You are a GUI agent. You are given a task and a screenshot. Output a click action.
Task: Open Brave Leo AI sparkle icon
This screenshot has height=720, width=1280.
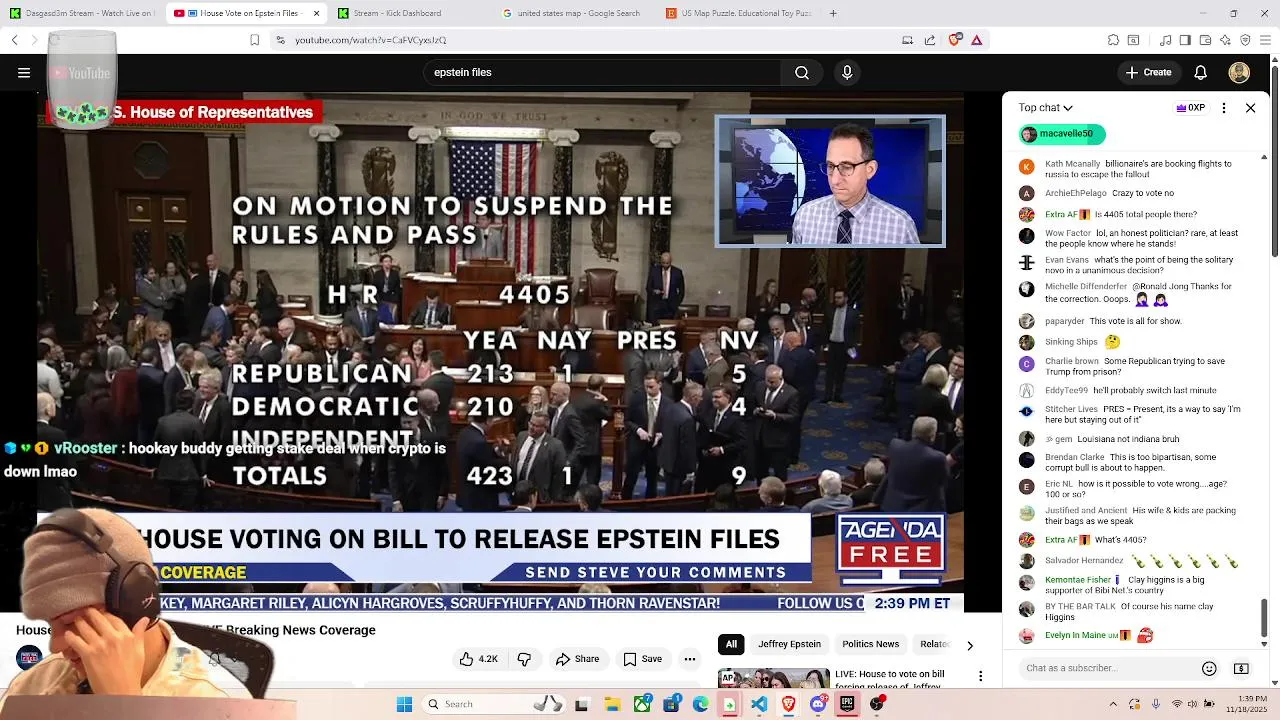click(x=1225, y=40)
